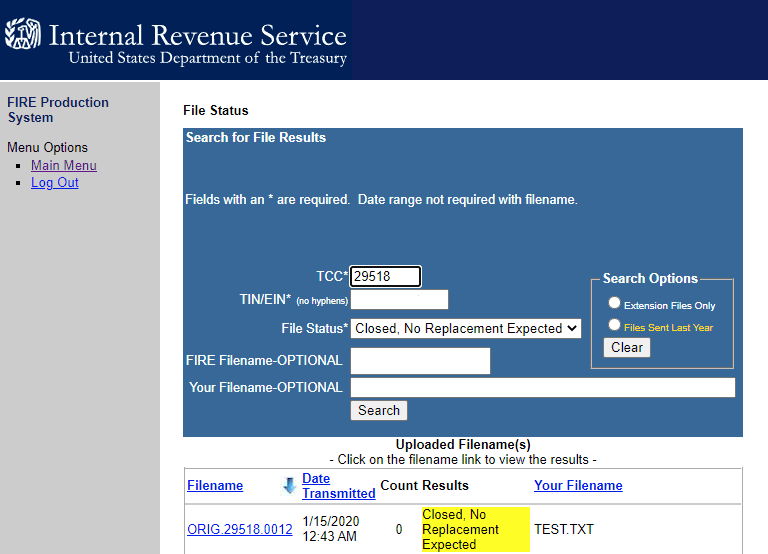Click Log Out in Menu Options
The height and width of the screenshot is (554, 768).
coord(55,182)
